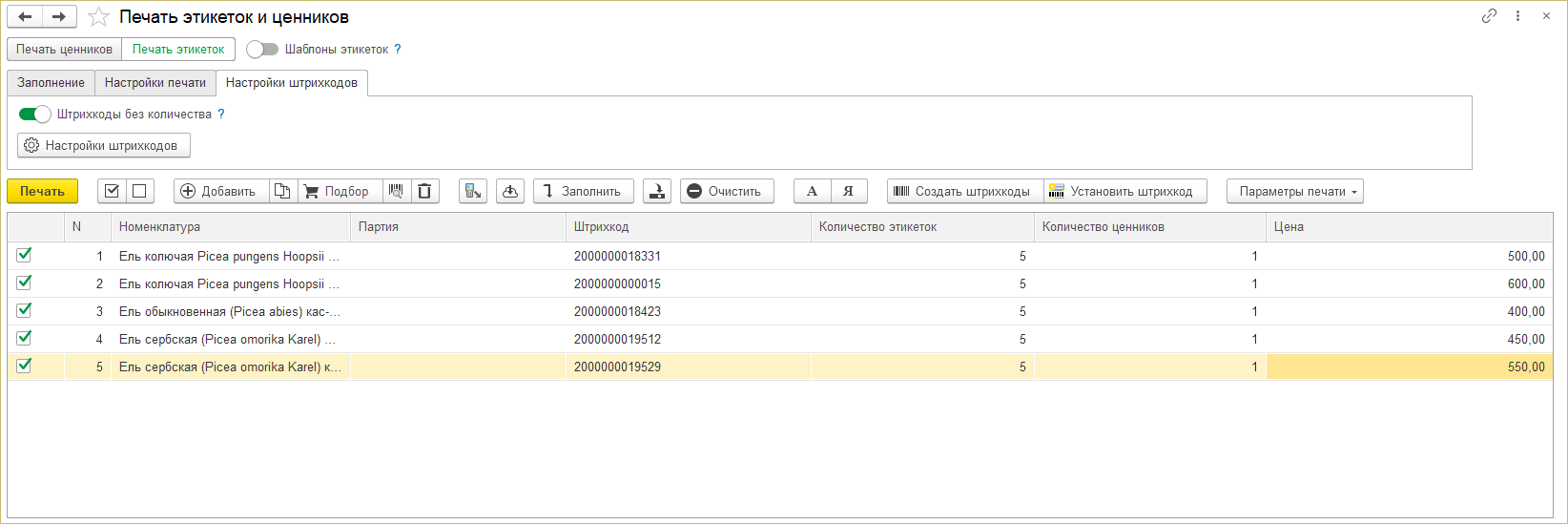
Task: Copy link to this form
Action: point(1489,16)
